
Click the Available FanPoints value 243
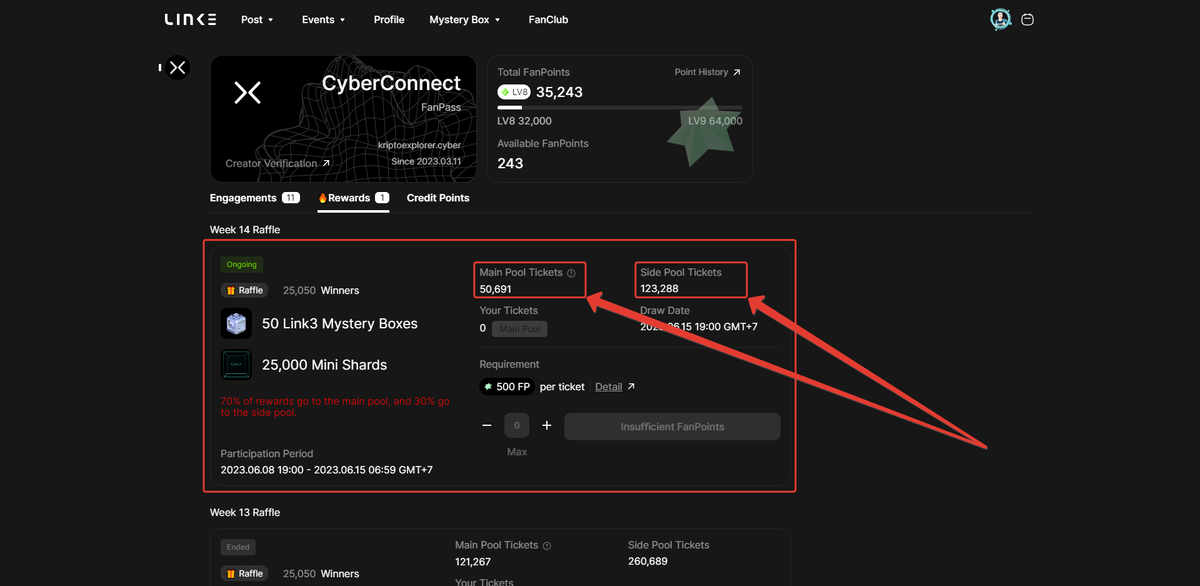pyautogui.click(x=510, y=163)
